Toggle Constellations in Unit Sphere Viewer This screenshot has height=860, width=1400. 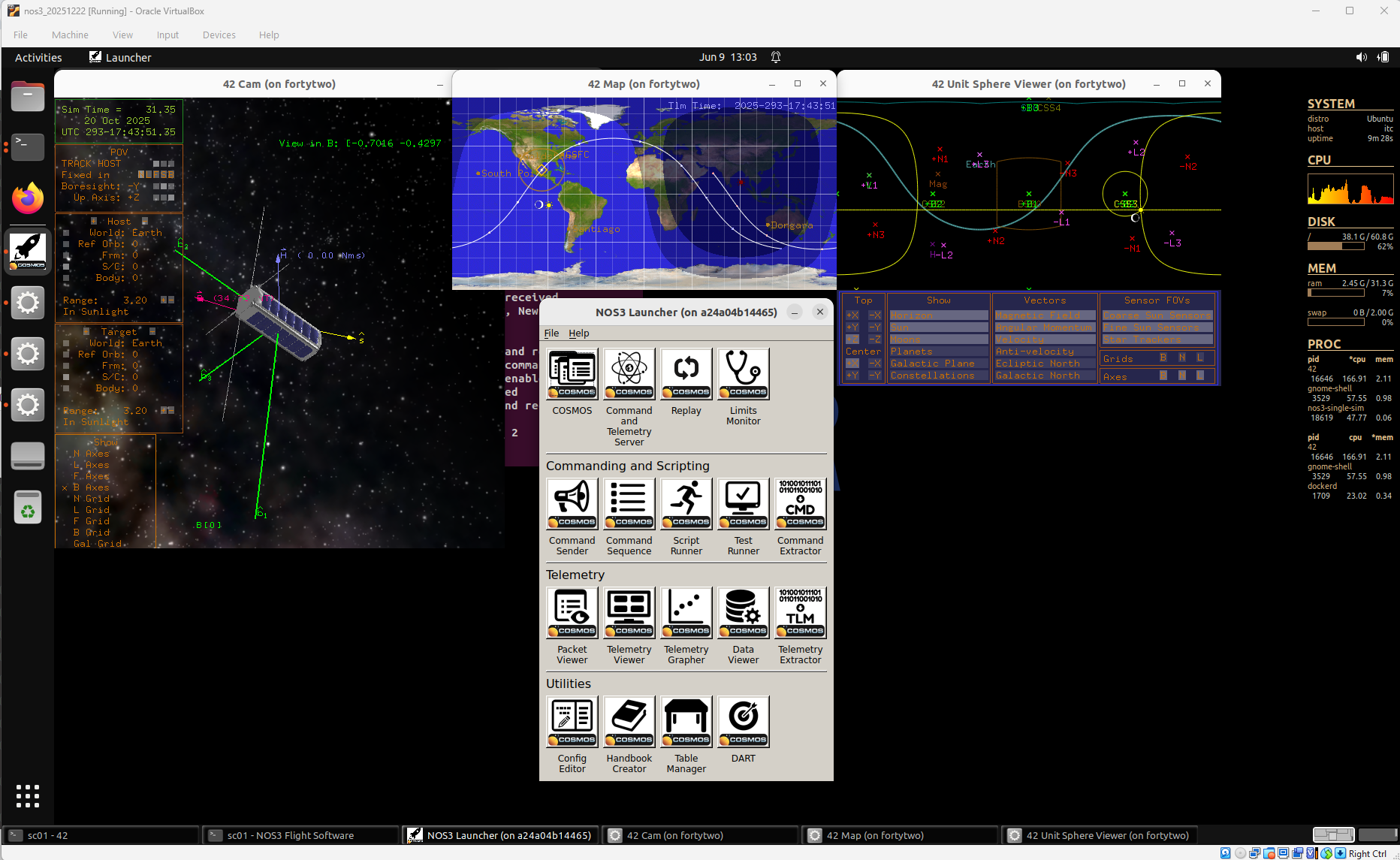coord(939,376)
